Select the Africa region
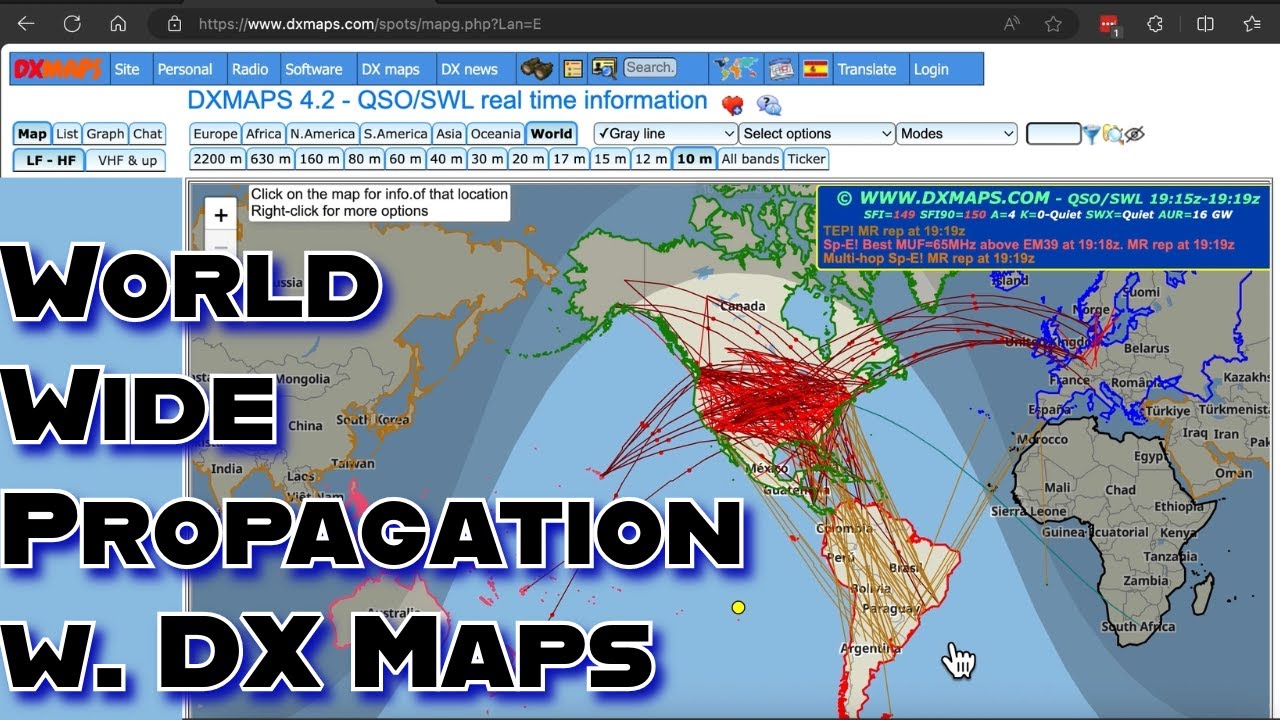The image size is (1280, 720). [263, 134]
